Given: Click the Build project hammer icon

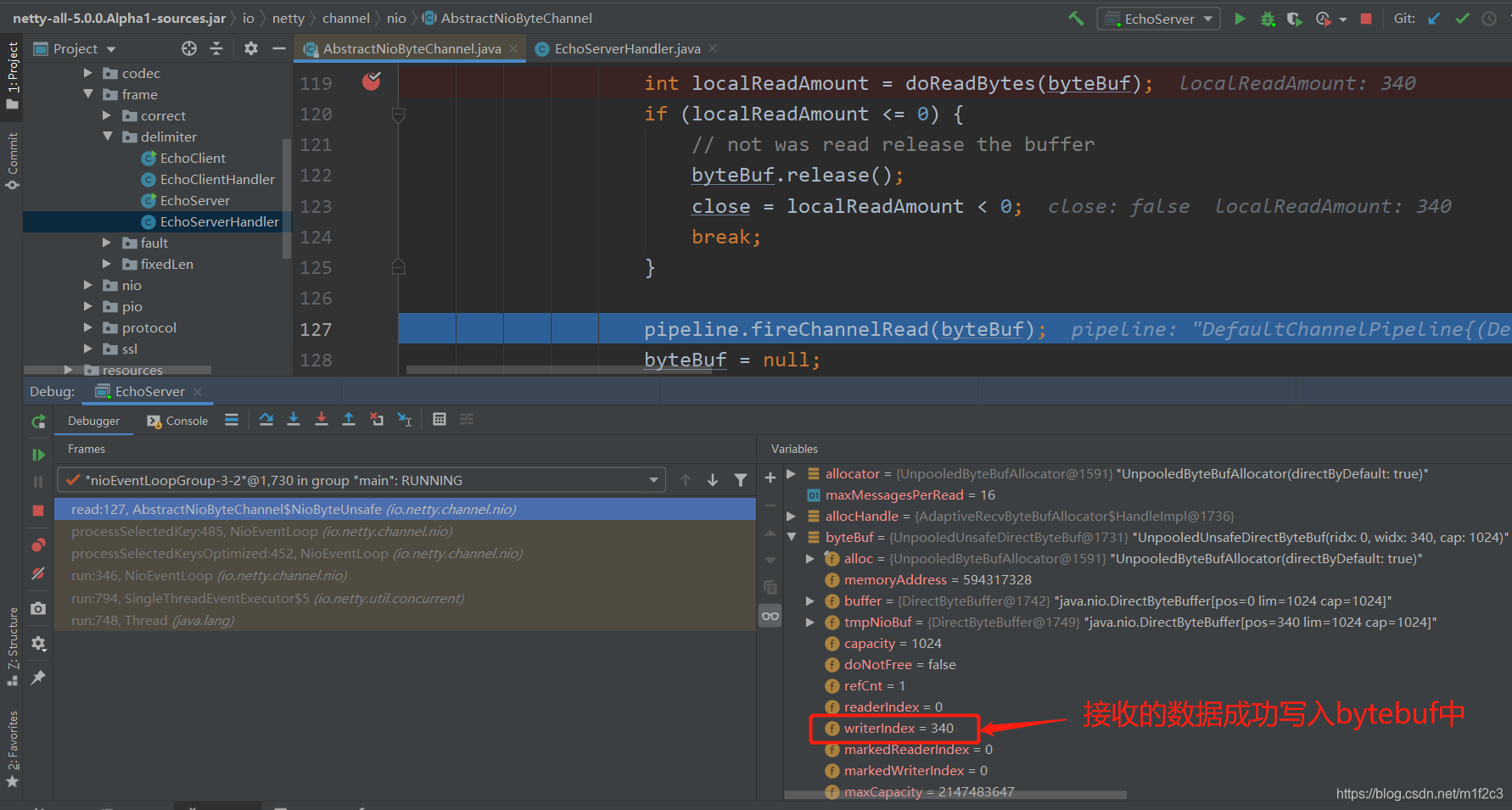Looking at the screenshot, I should [x=1076, y=18].
